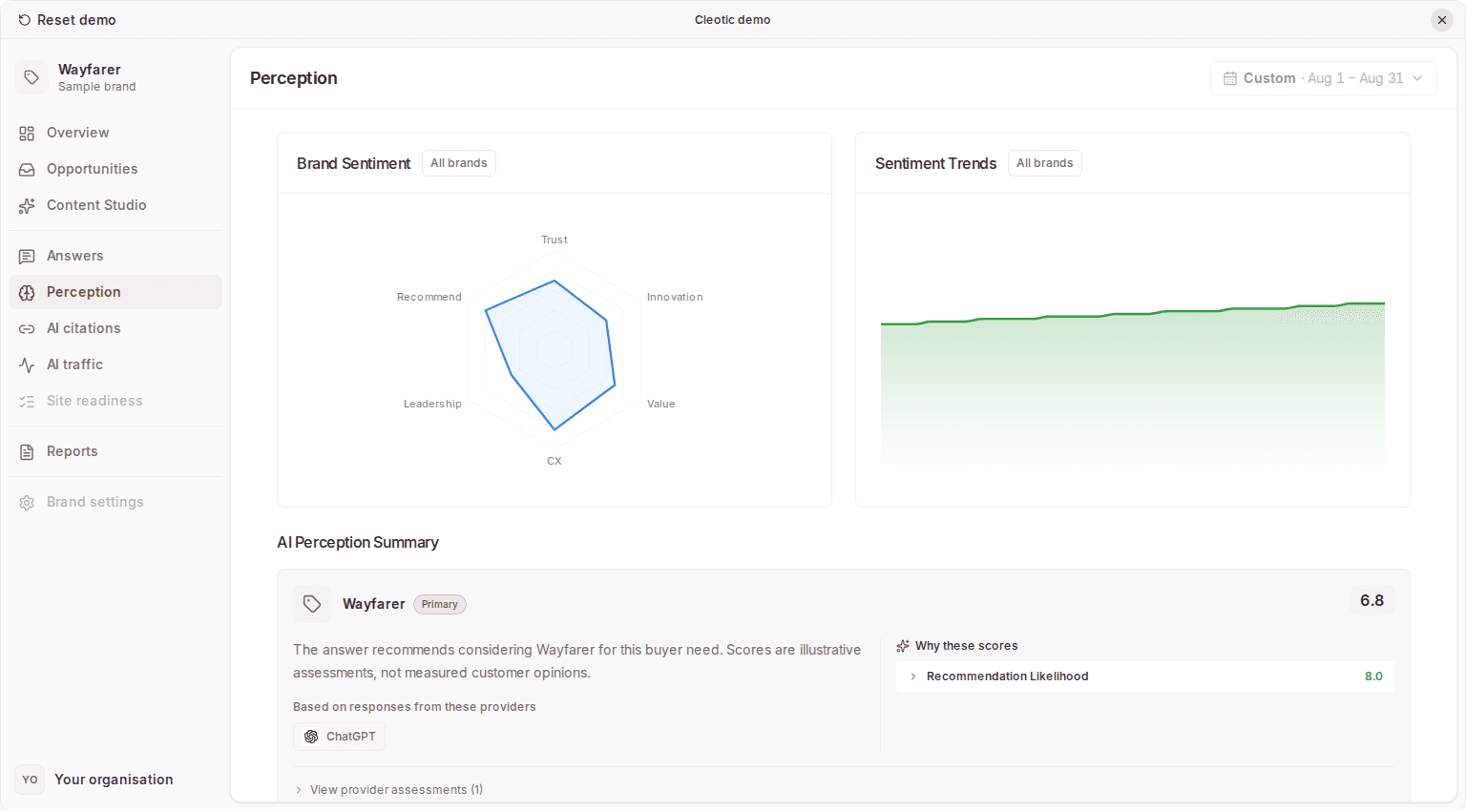Expand Recommendation Likelihood score row

point(1145,677)
